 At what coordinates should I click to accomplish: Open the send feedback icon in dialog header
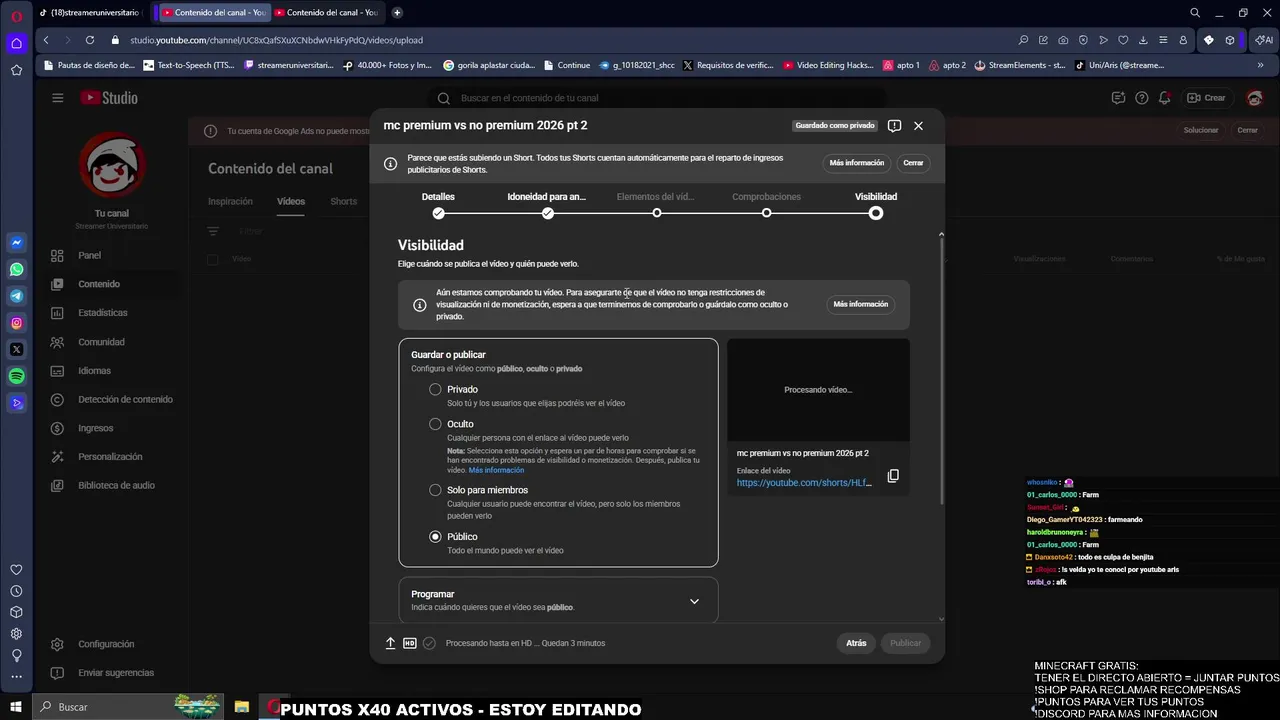click(894, 126)
